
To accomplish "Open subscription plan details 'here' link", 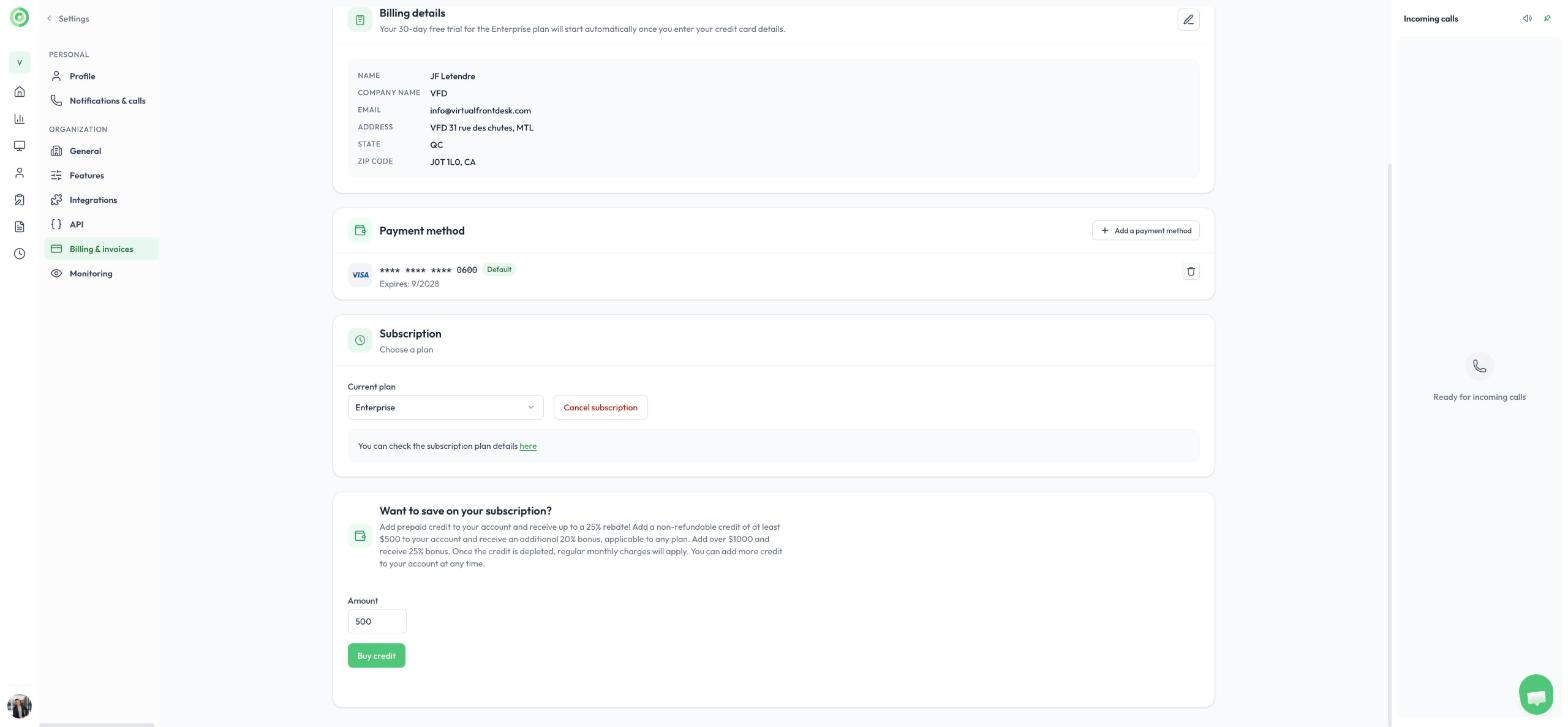I will pos(528,446).
